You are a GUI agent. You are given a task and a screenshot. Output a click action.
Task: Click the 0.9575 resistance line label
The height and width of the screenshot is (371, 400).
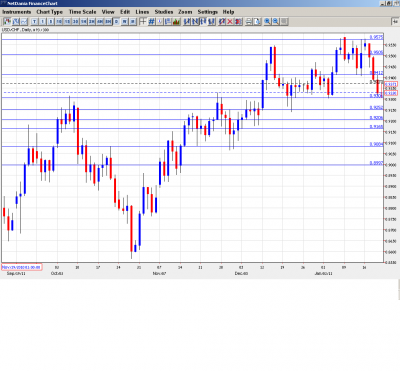(x=376, y=37)
